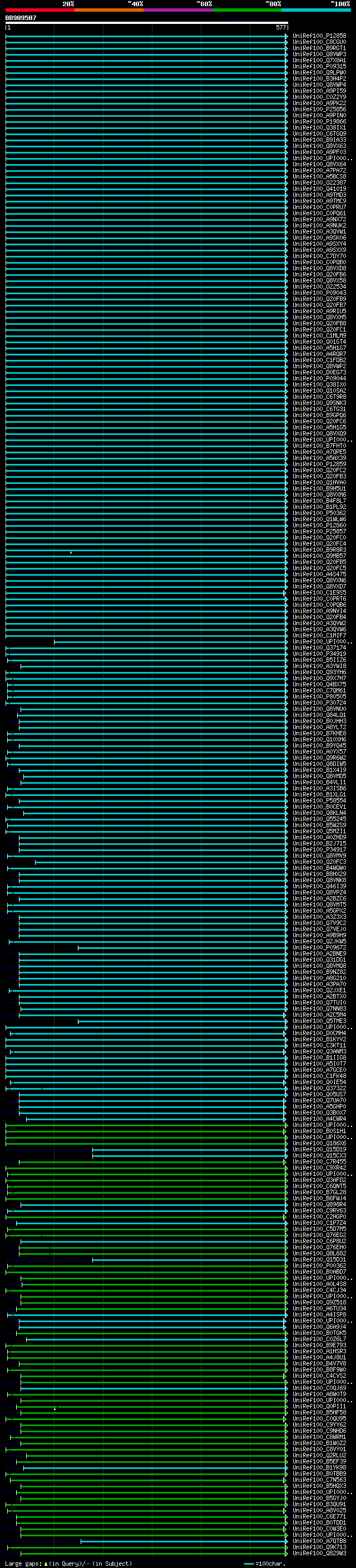Click the white query sequence bar

[147, 22]
